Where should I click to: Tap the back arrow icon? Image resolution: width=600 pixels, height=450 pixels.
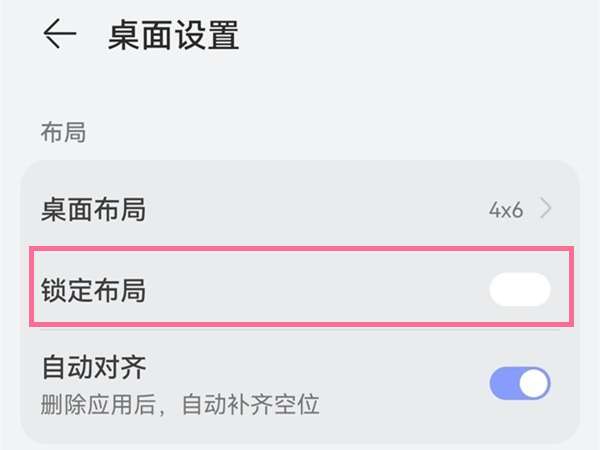pyautogui.click(x=60, y=35)
